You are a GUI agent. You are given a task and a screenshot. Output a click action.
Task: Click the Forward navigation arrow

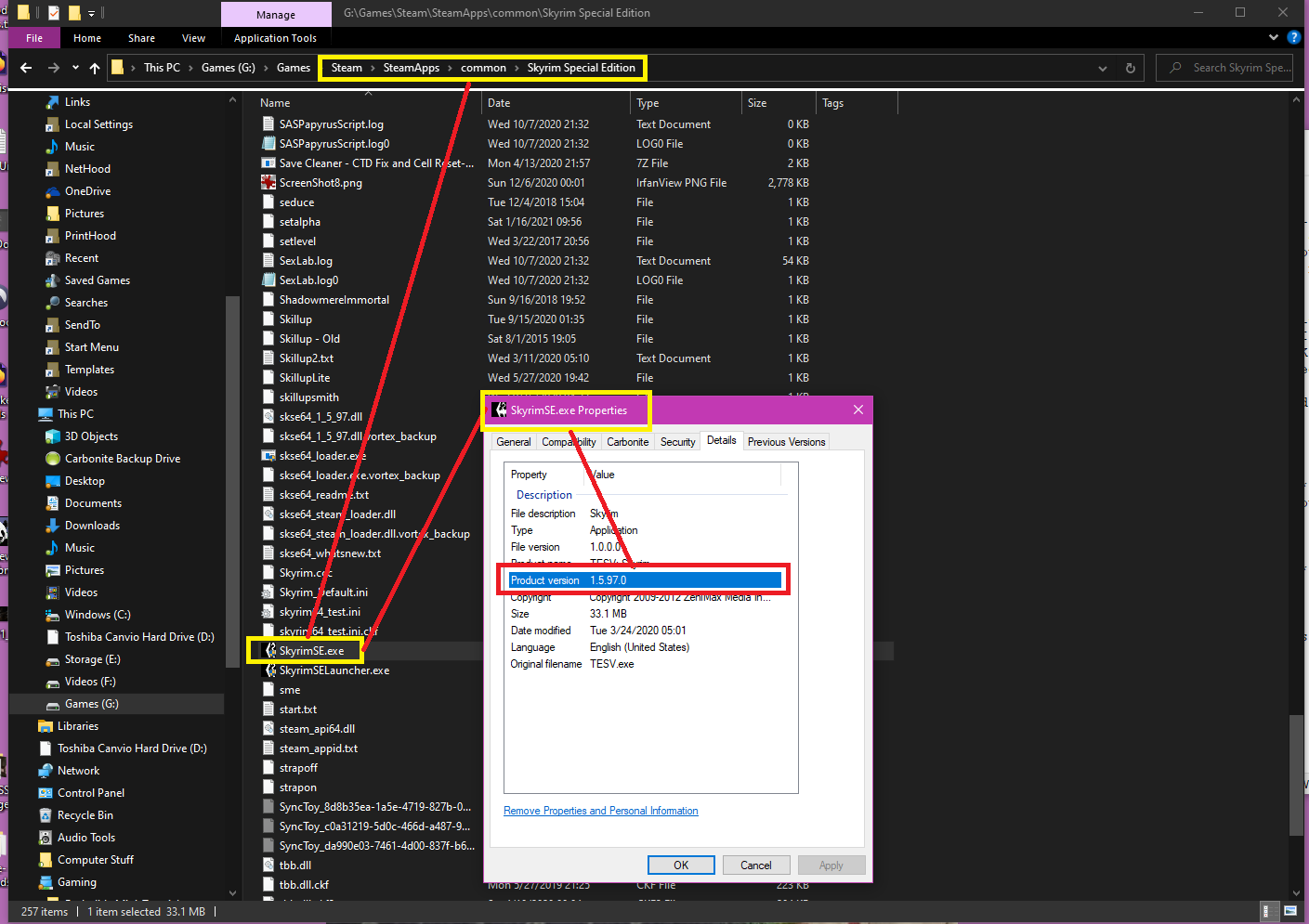point(53,68)
